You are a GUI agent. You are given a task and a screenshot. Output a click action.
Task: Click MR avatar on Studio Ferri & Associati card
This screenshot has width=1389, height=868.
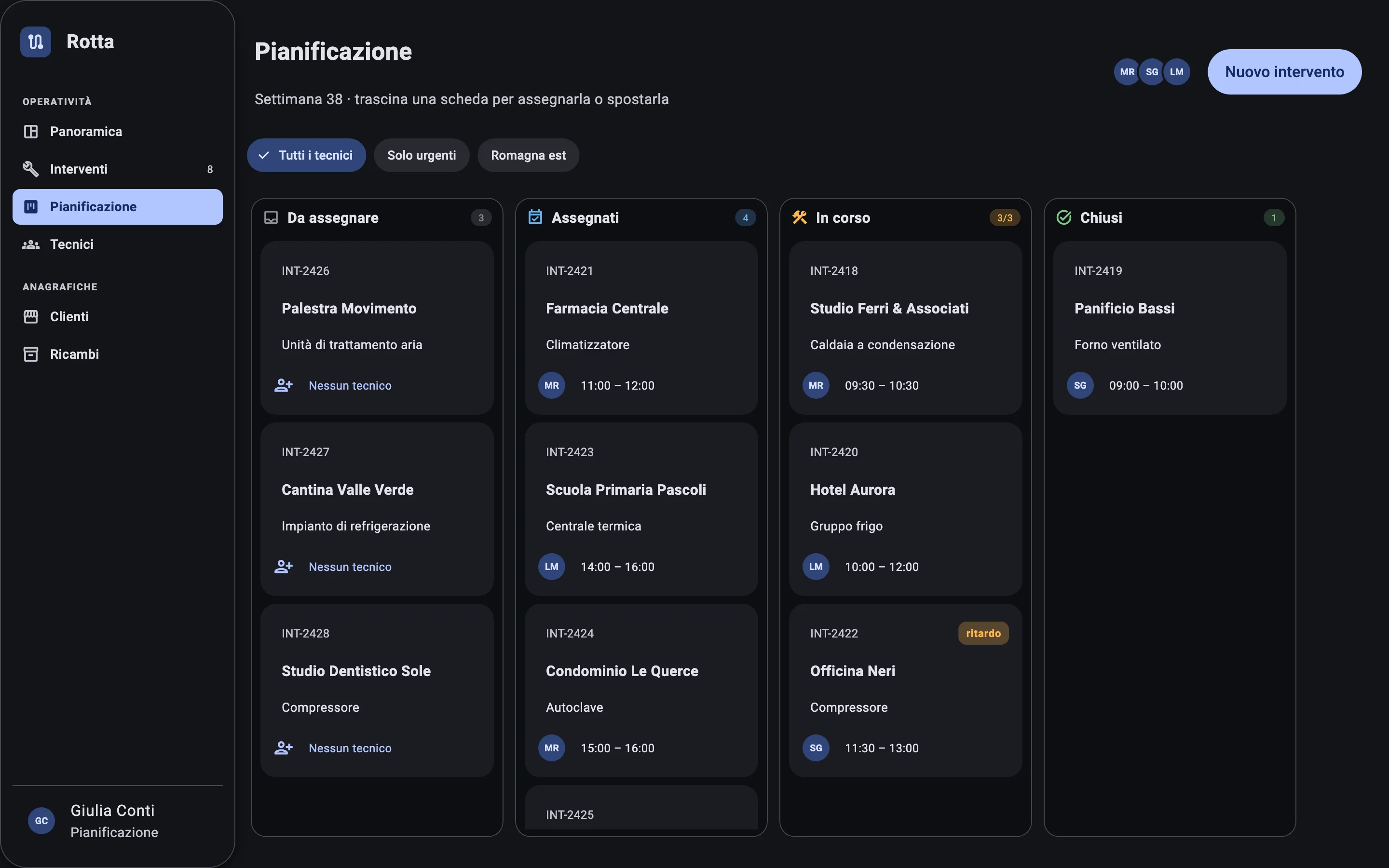pyautogui.click(x=816, y=385)
